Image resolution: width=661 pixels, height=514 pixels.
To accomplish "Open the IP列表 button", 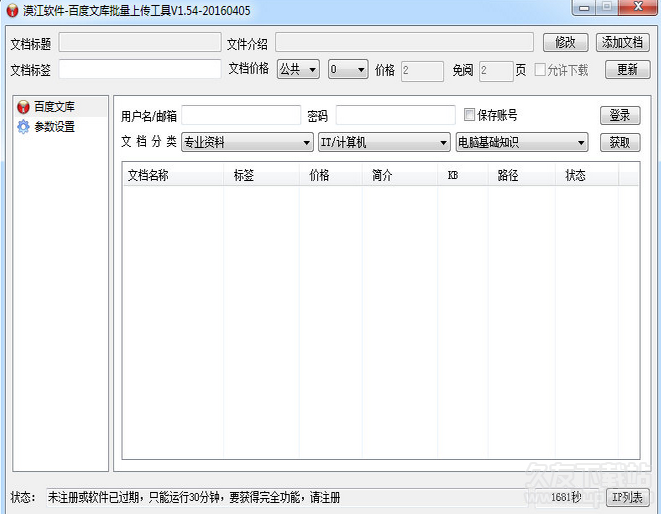I will [x=627, y=498].
